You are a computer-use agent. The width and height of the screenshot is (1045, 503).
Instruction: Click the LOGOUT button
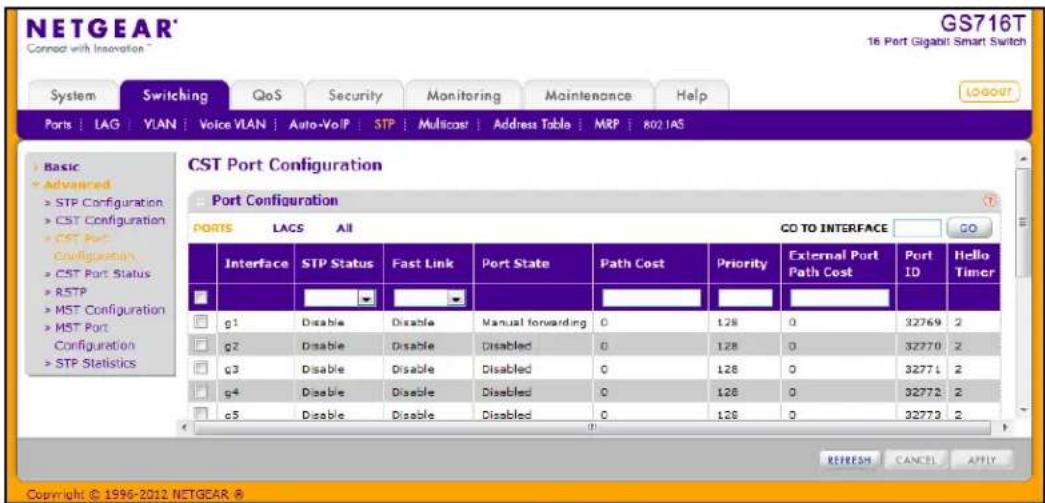pyautogui.click(x=990, y=93)
